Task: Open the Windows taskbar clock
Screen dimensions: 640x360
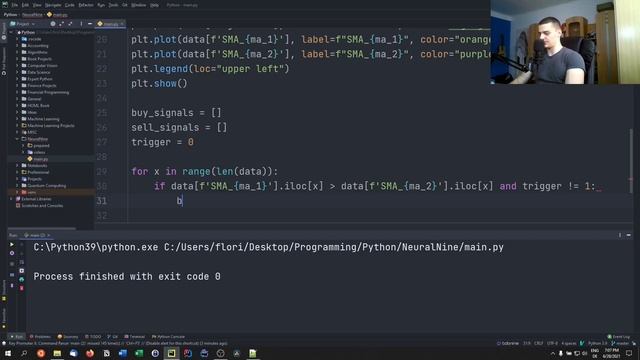Action: [611, 353]
